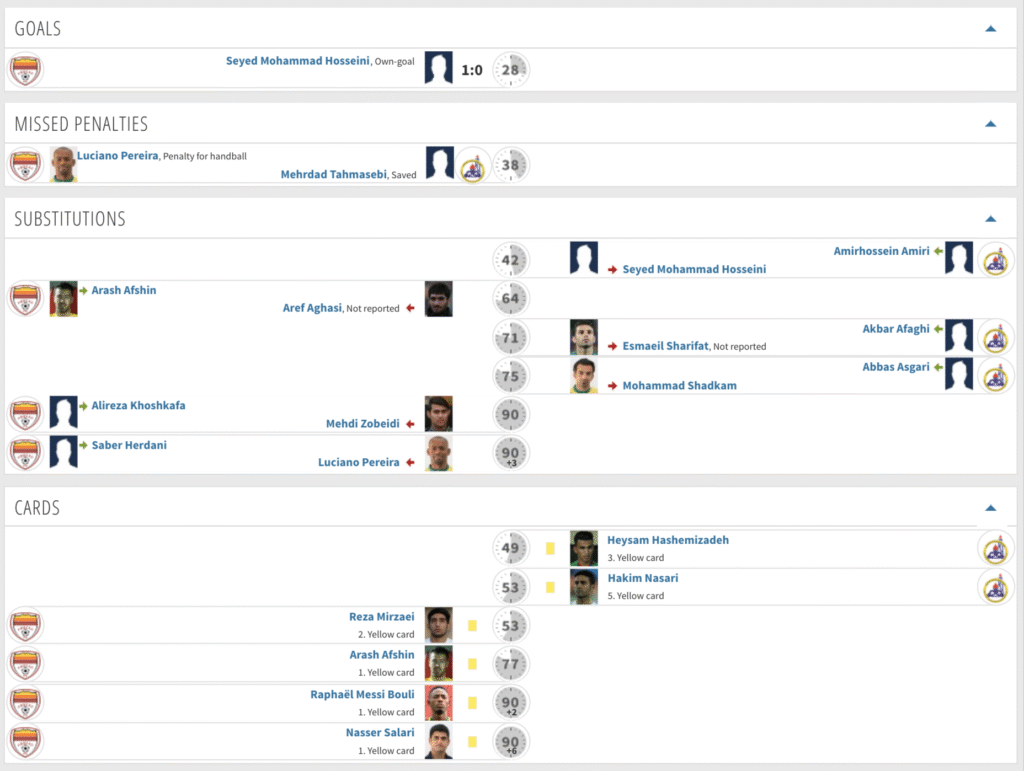Click the away team crest next to Amirhossein Amiri
This screenshot has width=1024, height=771.
click(995, 260)
